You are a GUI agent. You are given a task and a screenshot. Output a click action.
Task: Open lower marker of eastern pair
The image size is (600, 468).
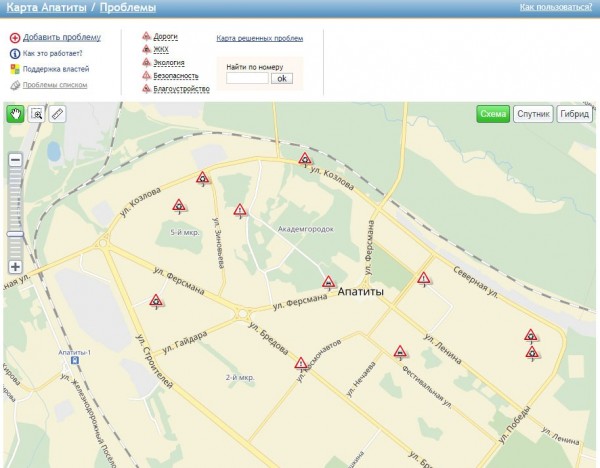coord(532,353)
